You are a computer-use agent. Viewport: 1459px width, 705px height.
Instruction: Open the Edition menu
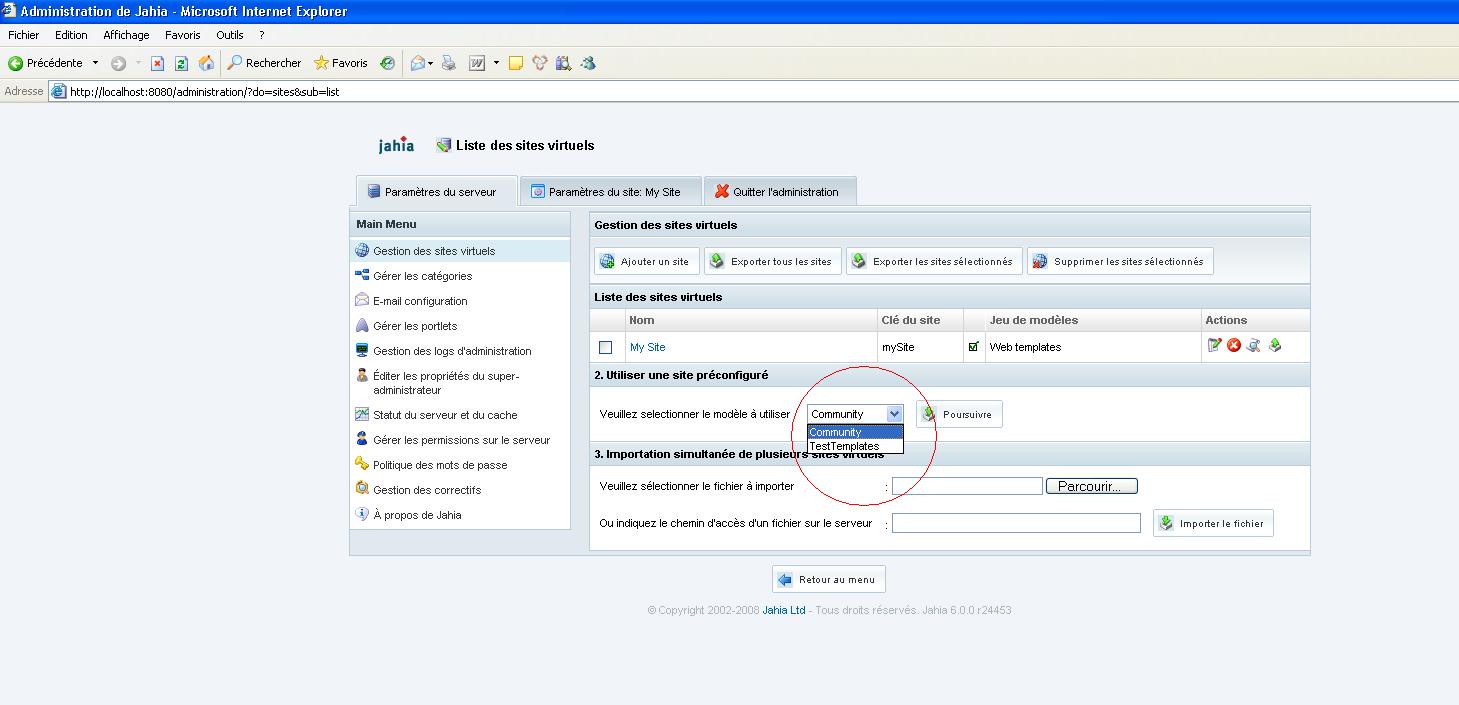click(71, 35)
